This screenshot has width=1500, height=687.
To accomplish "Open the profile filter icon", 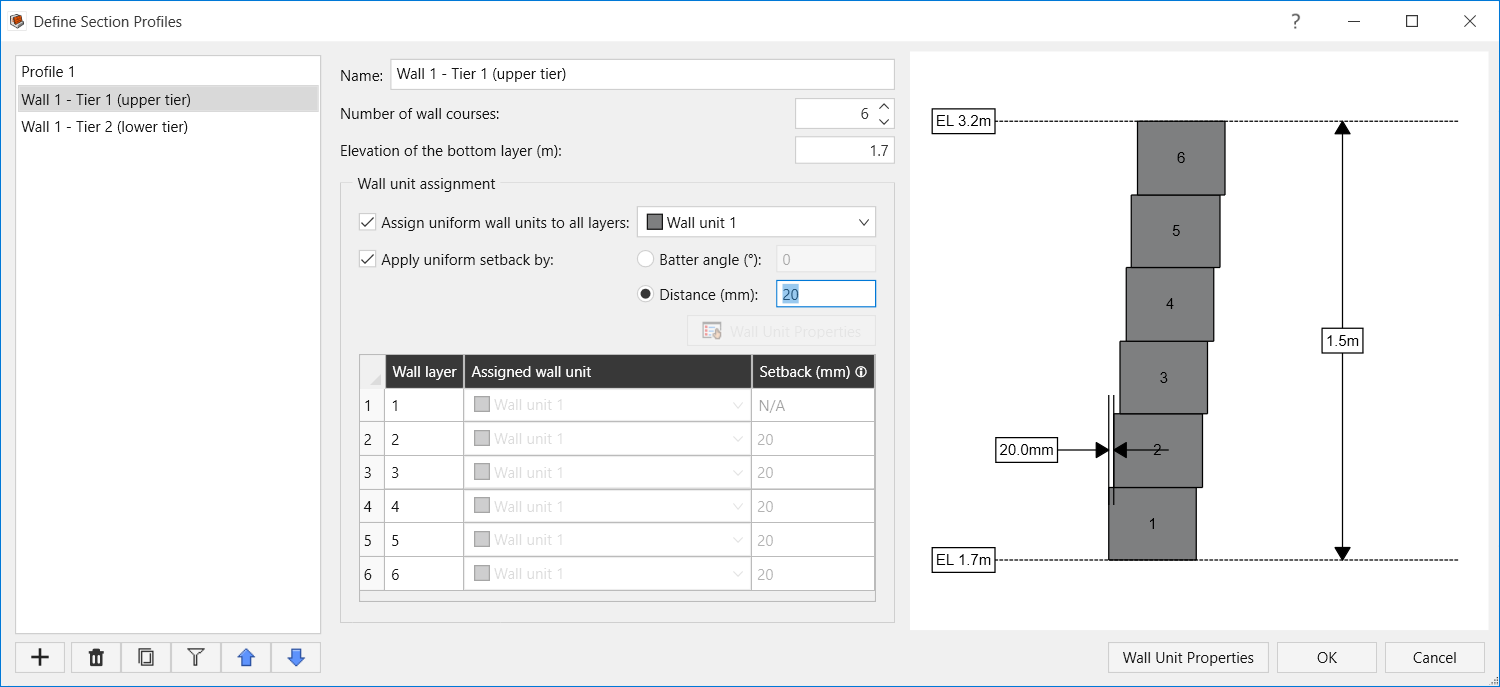I will 196,657.
